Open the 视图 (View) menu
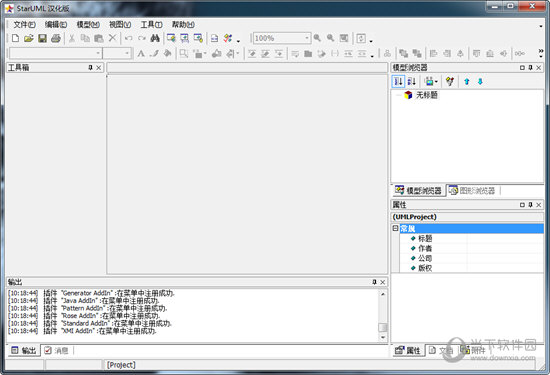 (120, 25)
